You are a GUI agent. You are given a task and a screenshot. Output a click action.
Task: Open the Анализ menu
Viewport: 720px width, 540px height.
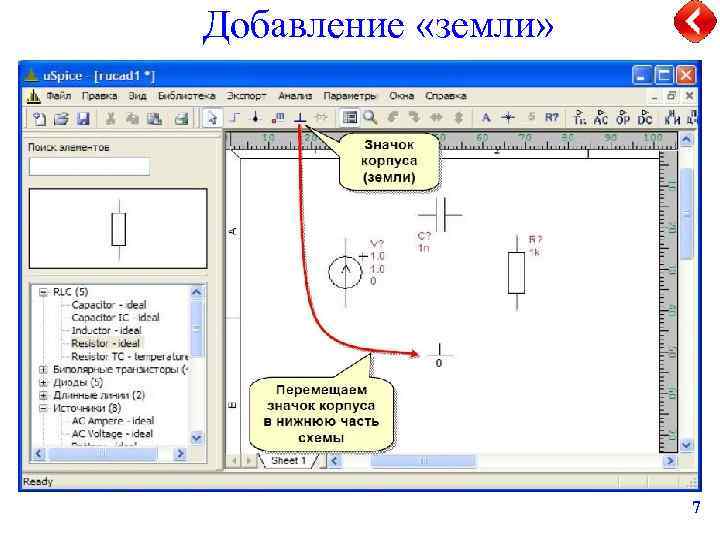click(x=295, y=96)
